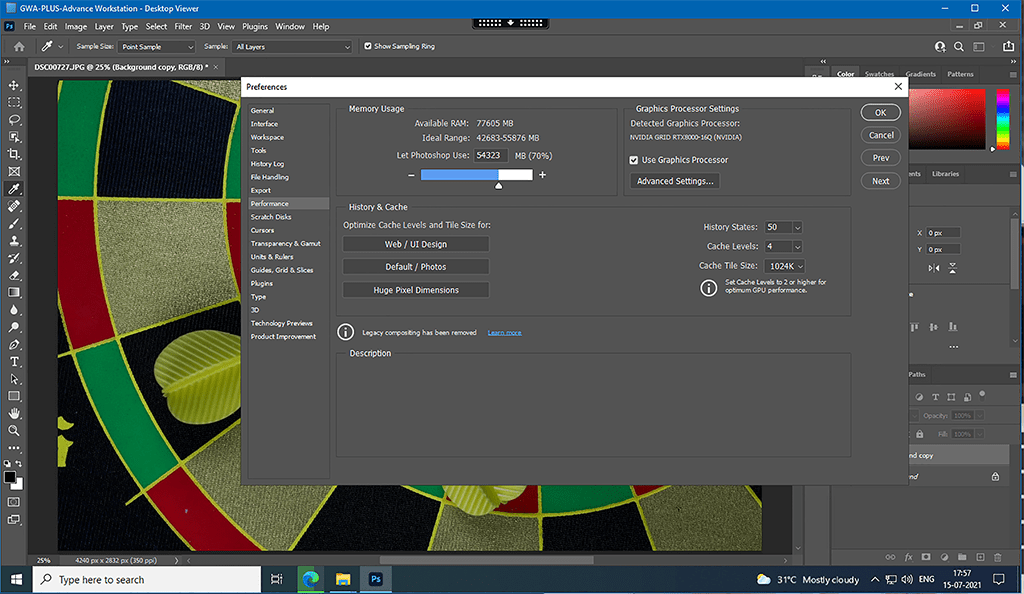Uncheck Use Graphics Processor
Image resolution: width=1024 pixels, height=594 pixels.
pos(634,160)
